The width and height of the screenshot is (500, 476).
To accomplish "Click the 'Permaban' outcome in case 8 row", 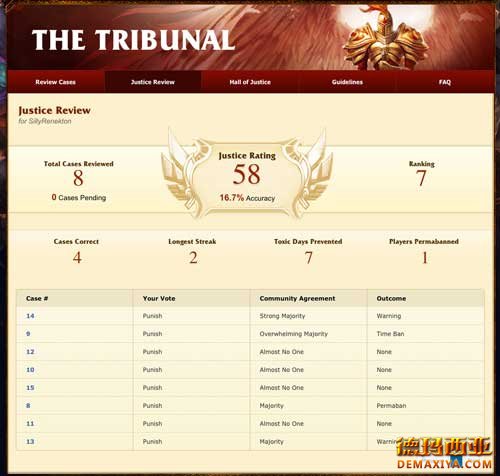I will [391, 406].
